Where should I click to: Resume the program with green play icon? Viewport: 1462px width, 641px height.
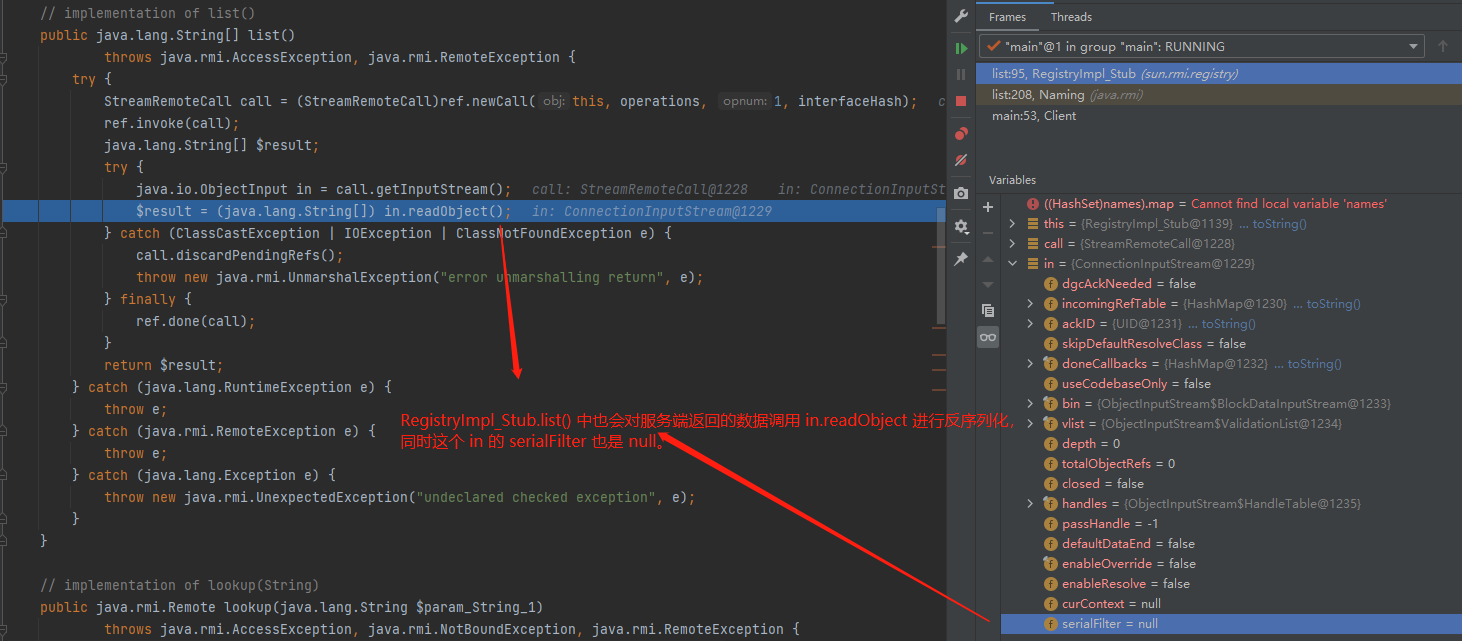(961, 47)
